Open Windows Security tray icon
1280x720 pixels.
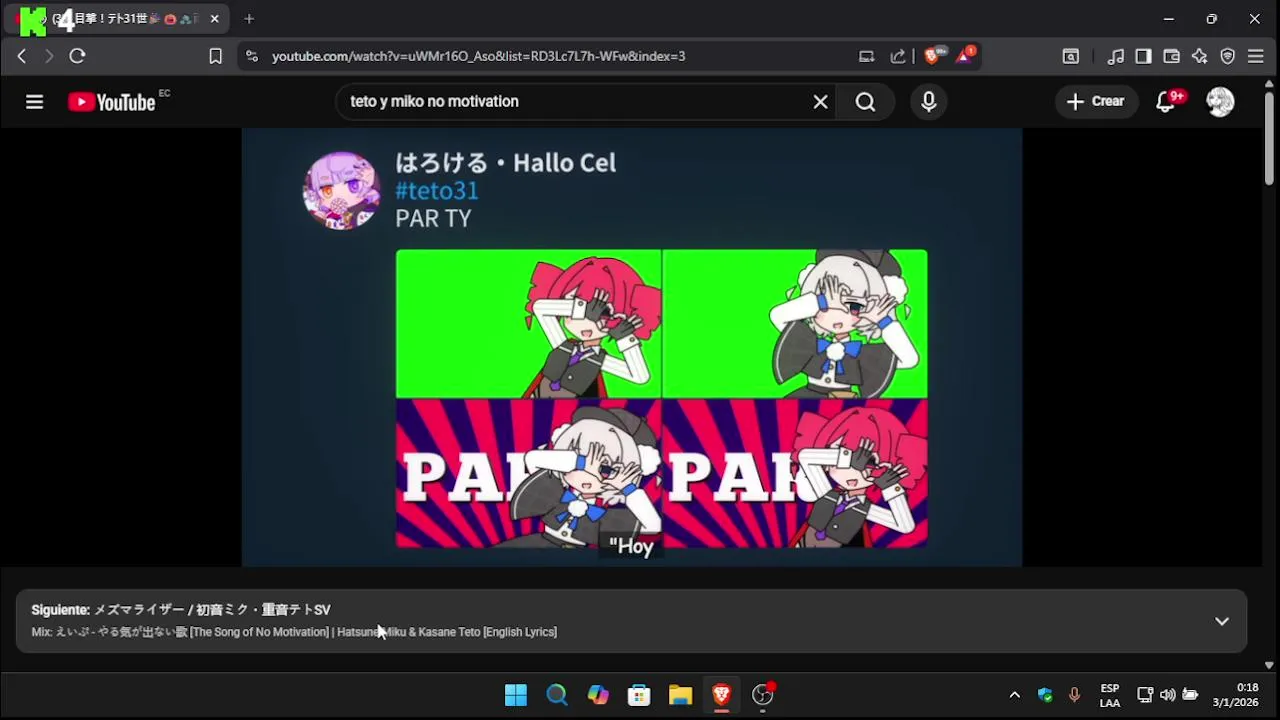pos(1045,695)
